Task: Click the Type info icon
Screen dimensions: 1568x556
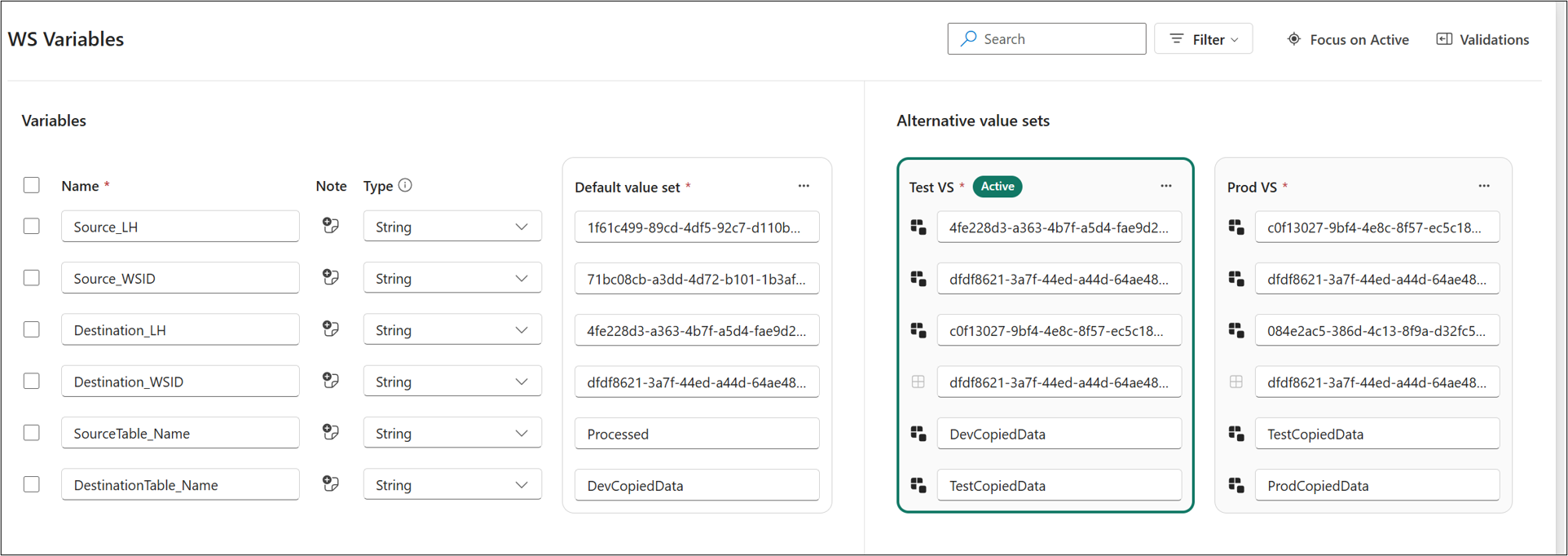Action: (x=405, y=185)
